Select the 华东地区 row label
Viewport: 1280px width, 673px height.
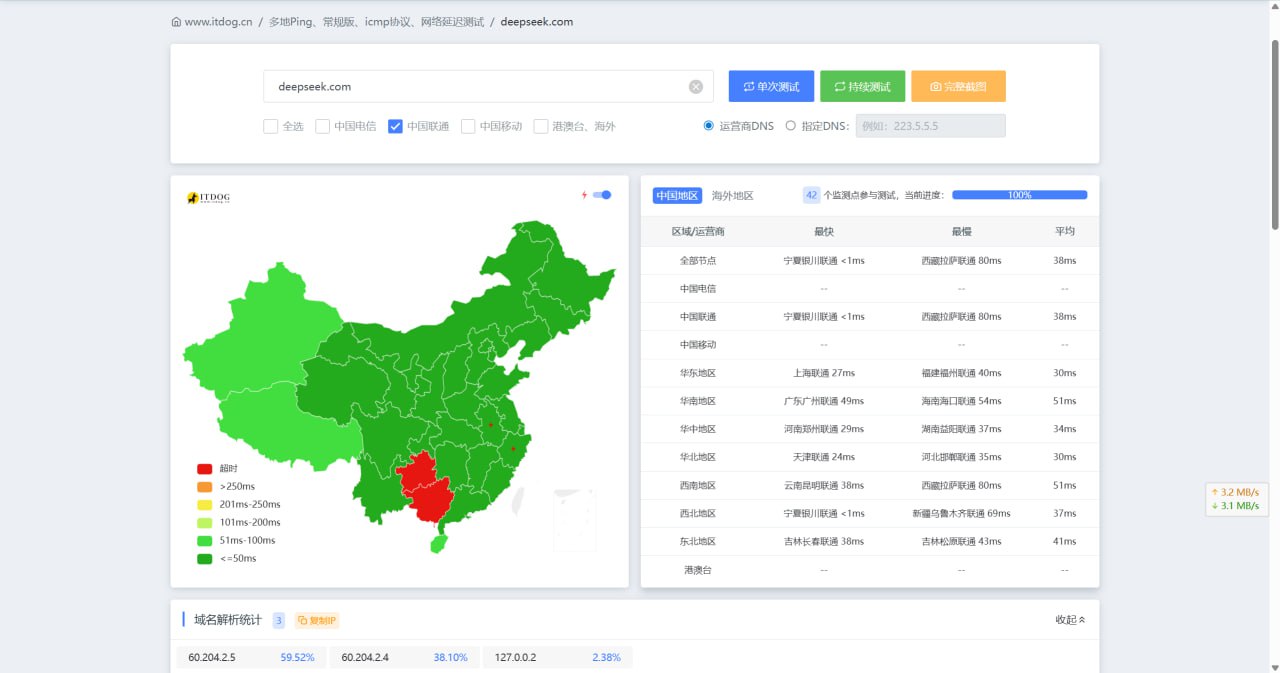point(698,373)
